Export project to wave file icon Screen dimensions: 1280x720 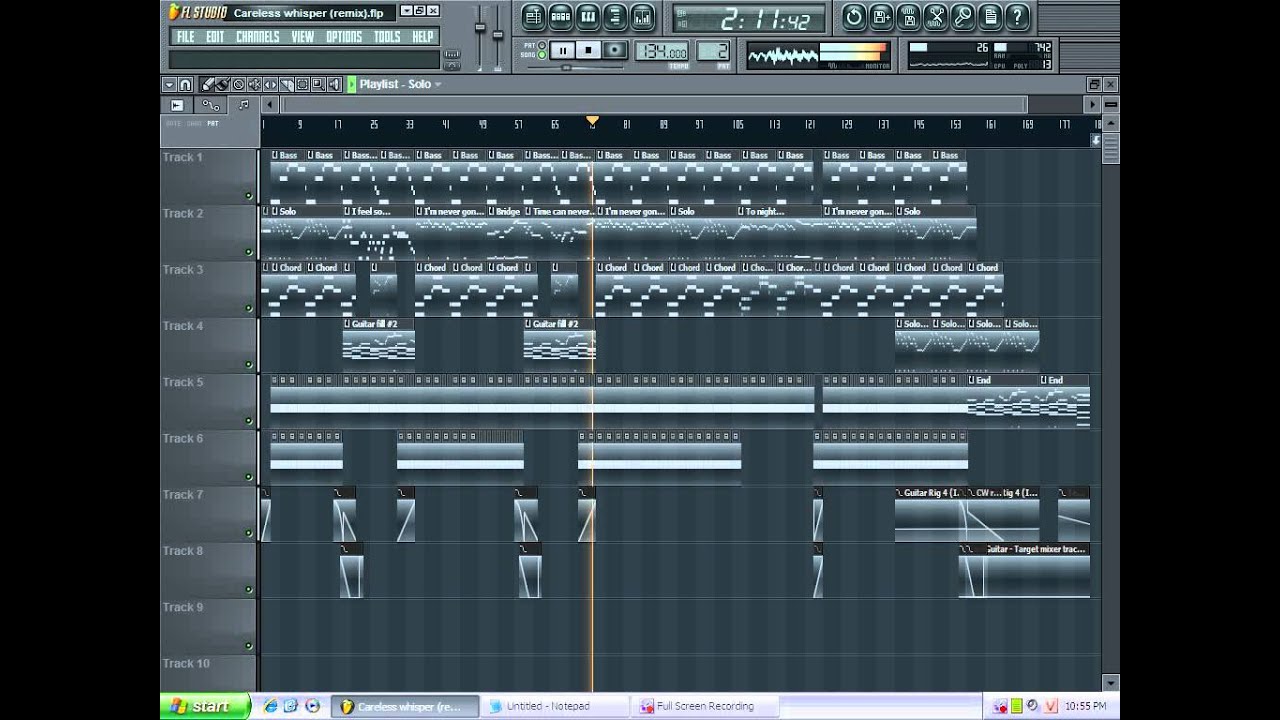(908, 16)
